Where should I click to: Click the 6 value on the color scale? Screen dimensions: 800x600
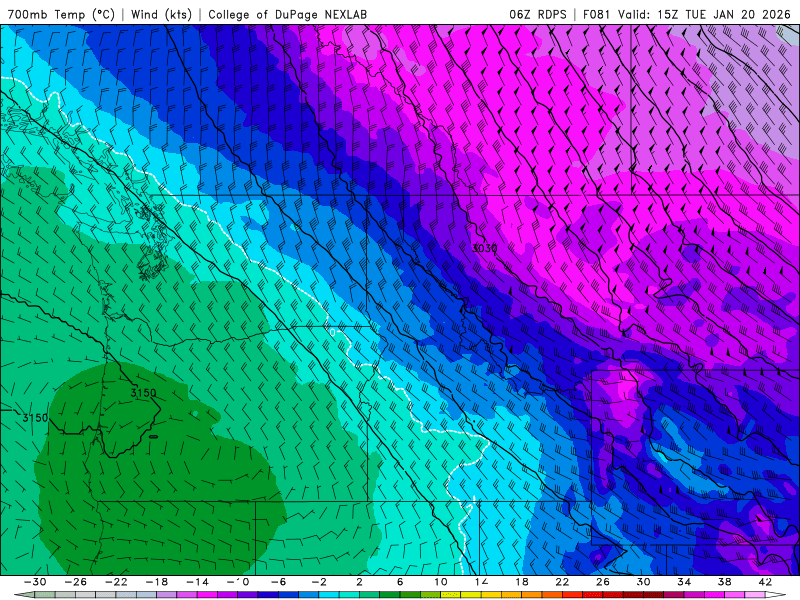tap(401, 582)
